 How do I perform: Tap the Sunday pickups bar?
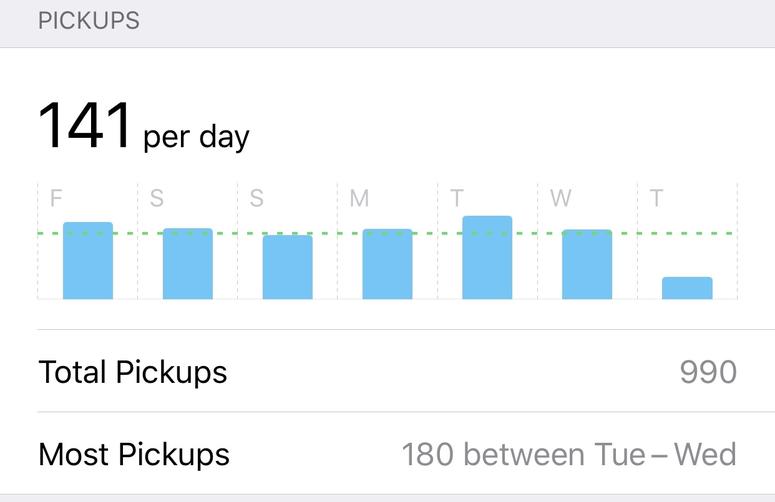(x=288, y=267)
